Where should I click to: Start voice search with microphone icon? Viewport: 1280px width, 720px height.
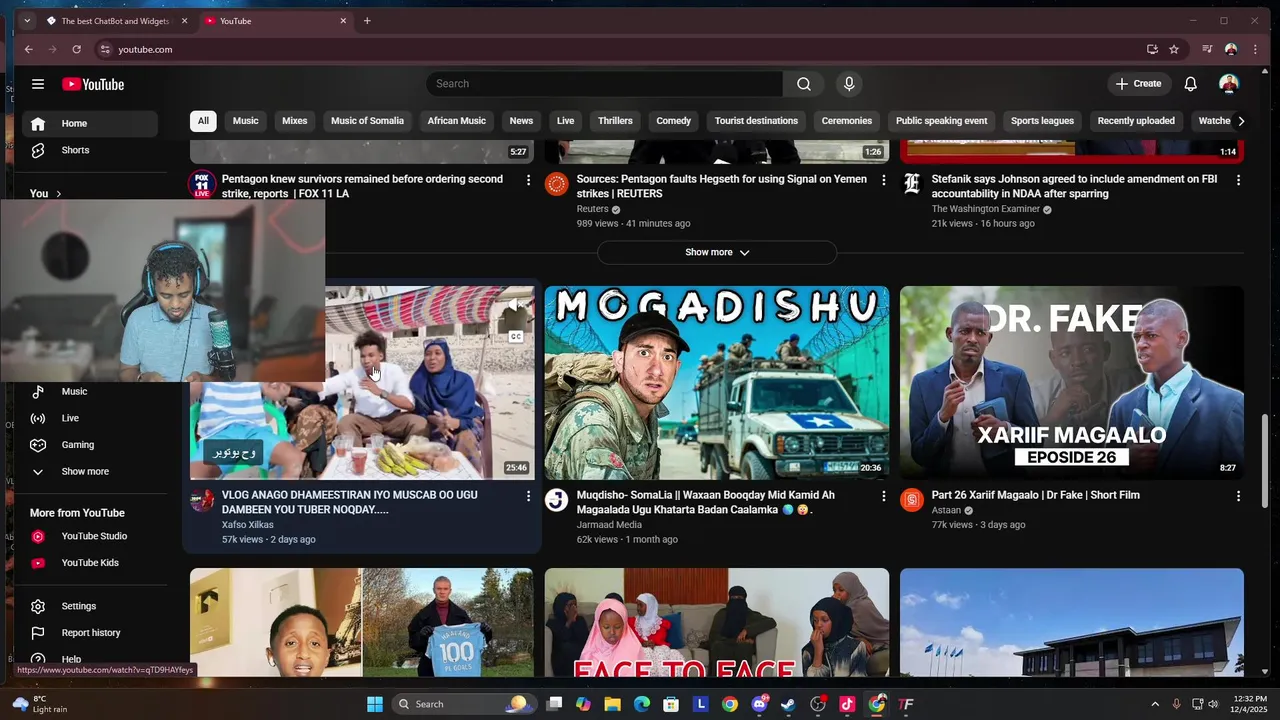coord(849,84)
